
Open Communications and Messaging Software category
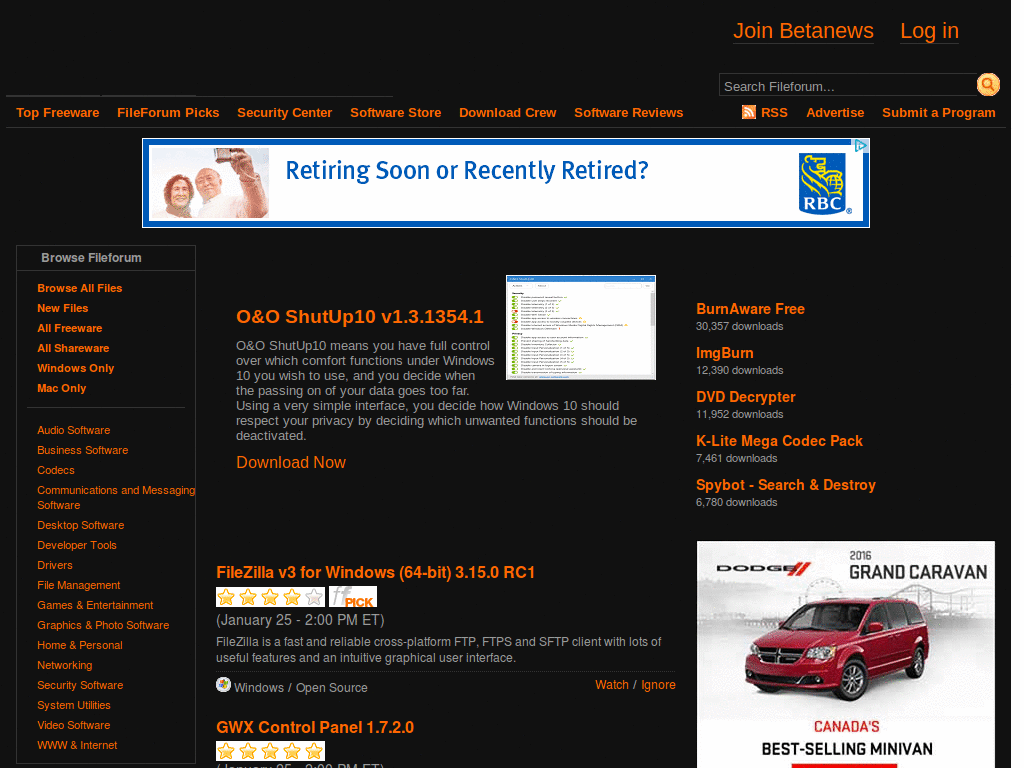point(116,498)
